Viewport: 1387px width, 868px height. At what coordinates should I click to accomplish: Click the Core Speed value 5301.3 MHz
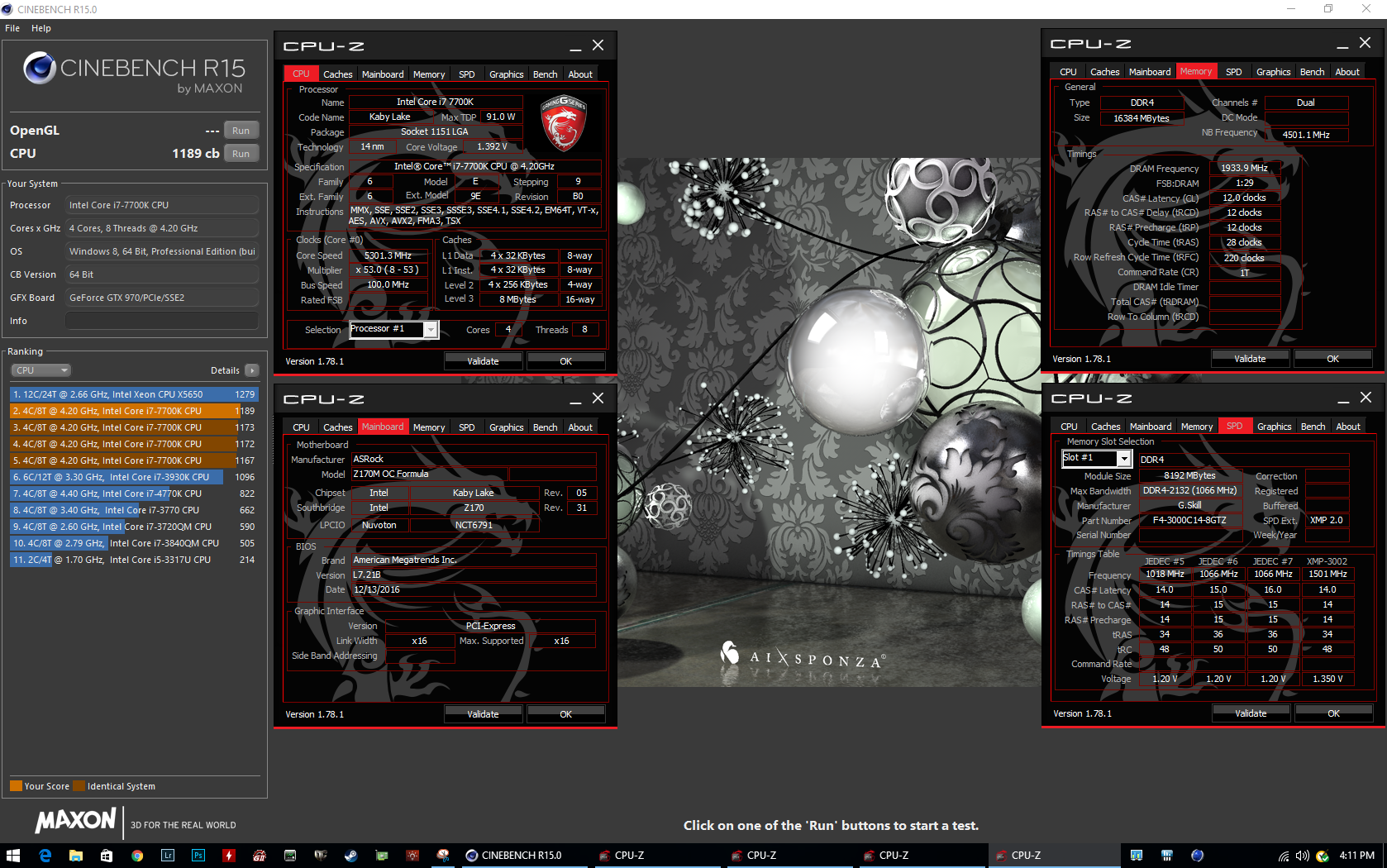[388, 255]
